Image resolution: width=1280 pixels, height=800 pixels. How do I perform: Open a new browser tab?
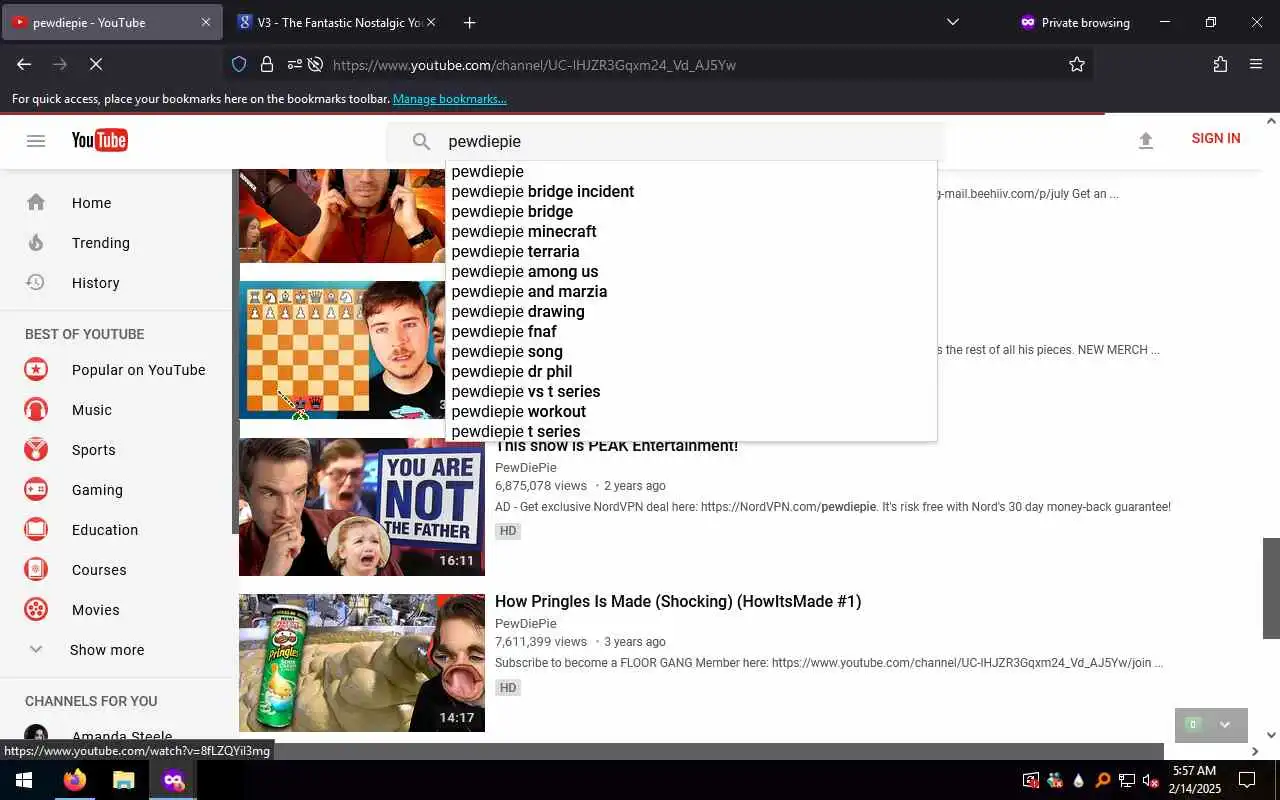click(470, 22)
